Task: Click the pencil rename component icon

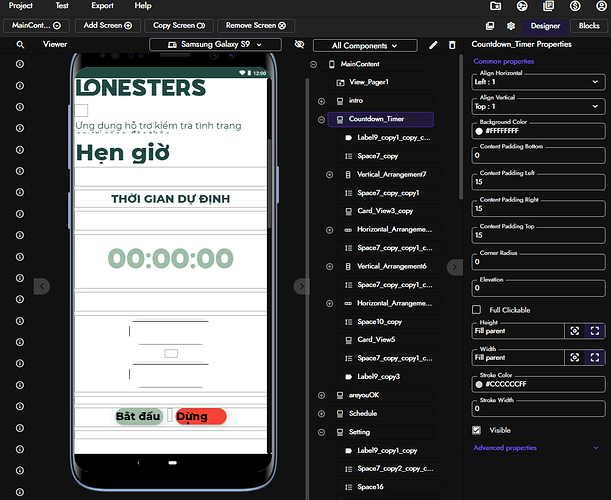Action: [x=433, y=45]
